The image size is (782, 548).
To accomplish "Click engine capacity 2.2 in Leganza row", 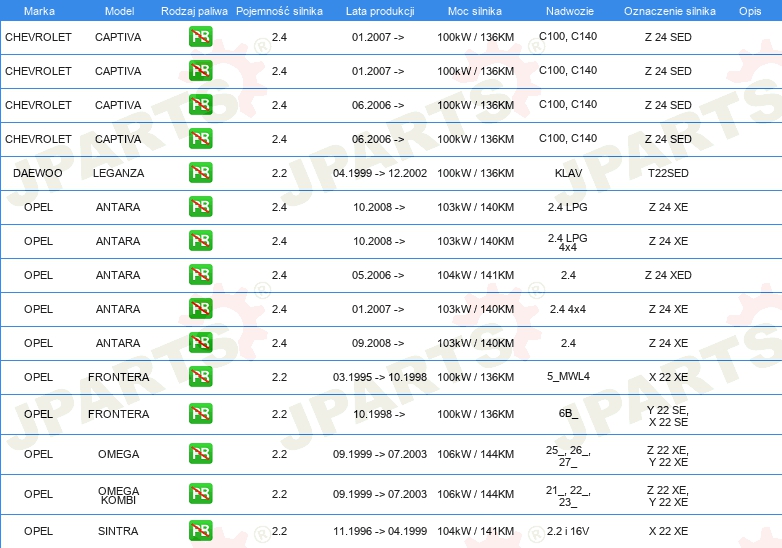I will (x=279, y=173).
